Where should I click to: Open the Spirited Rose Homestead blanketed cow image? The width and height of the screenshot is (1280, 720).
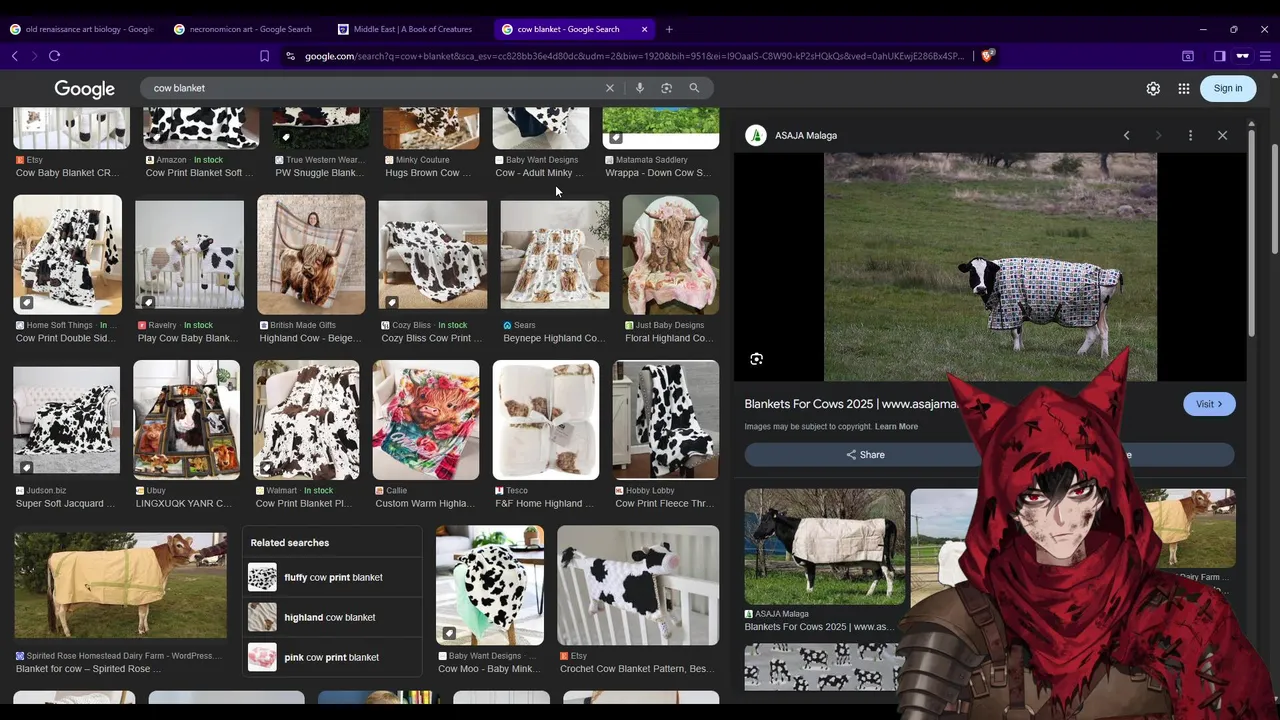pos(121,585)
